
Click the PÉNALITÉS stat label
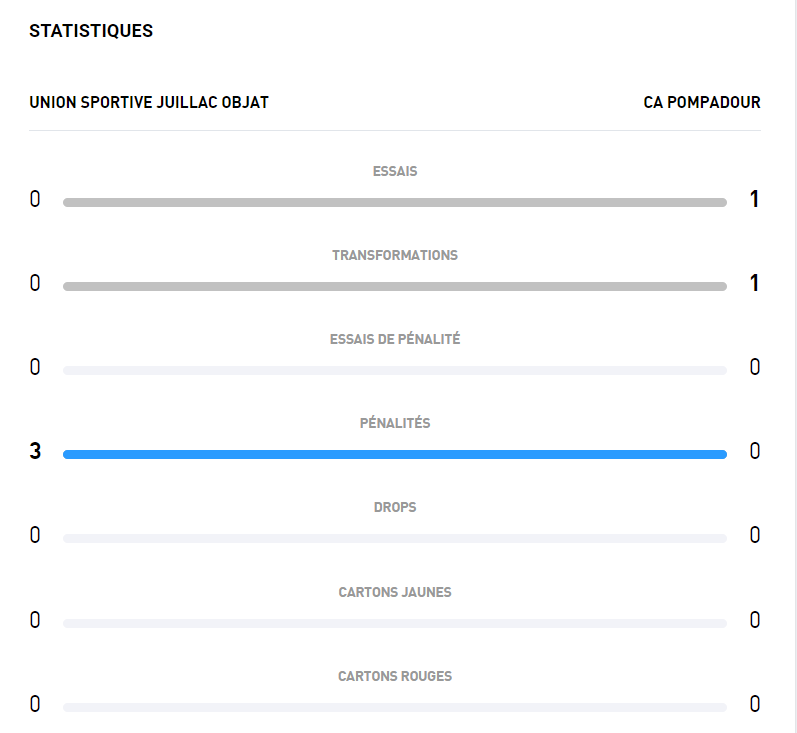[x=395, y=423]
